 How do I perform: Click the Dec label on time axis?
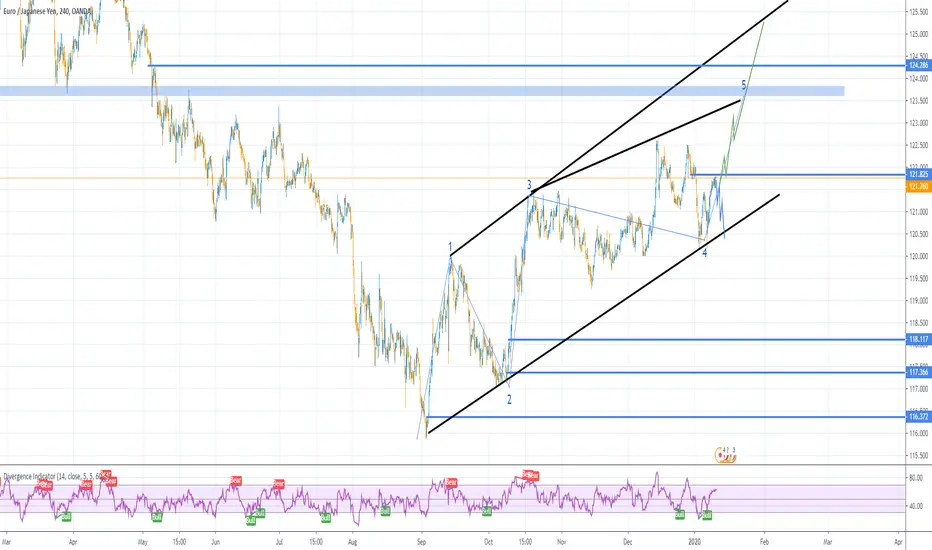(628, 542)
